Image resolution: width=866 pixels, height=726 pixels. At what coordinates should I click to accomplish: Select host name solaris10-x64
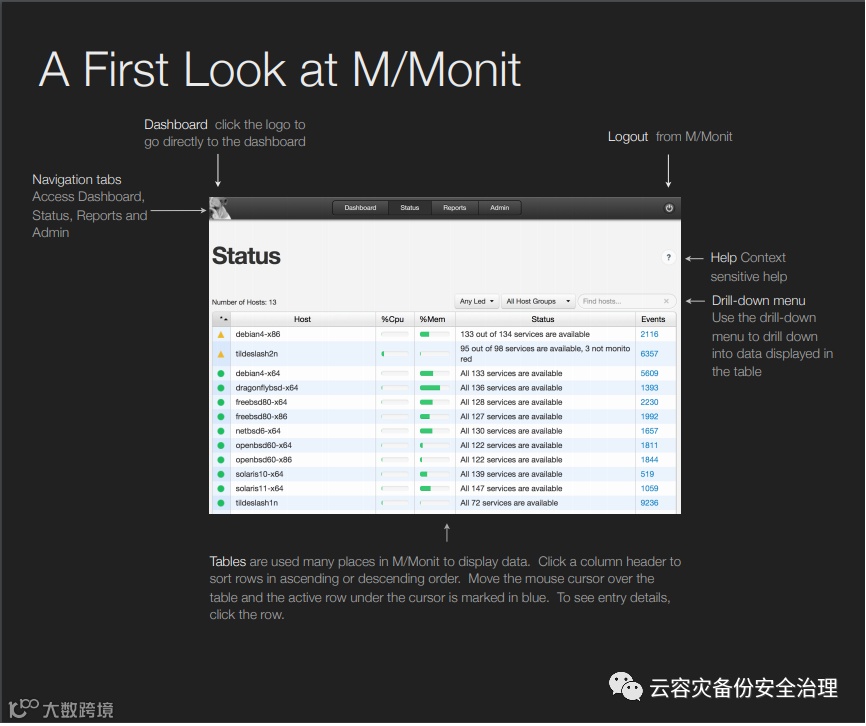tap(260, 474)
